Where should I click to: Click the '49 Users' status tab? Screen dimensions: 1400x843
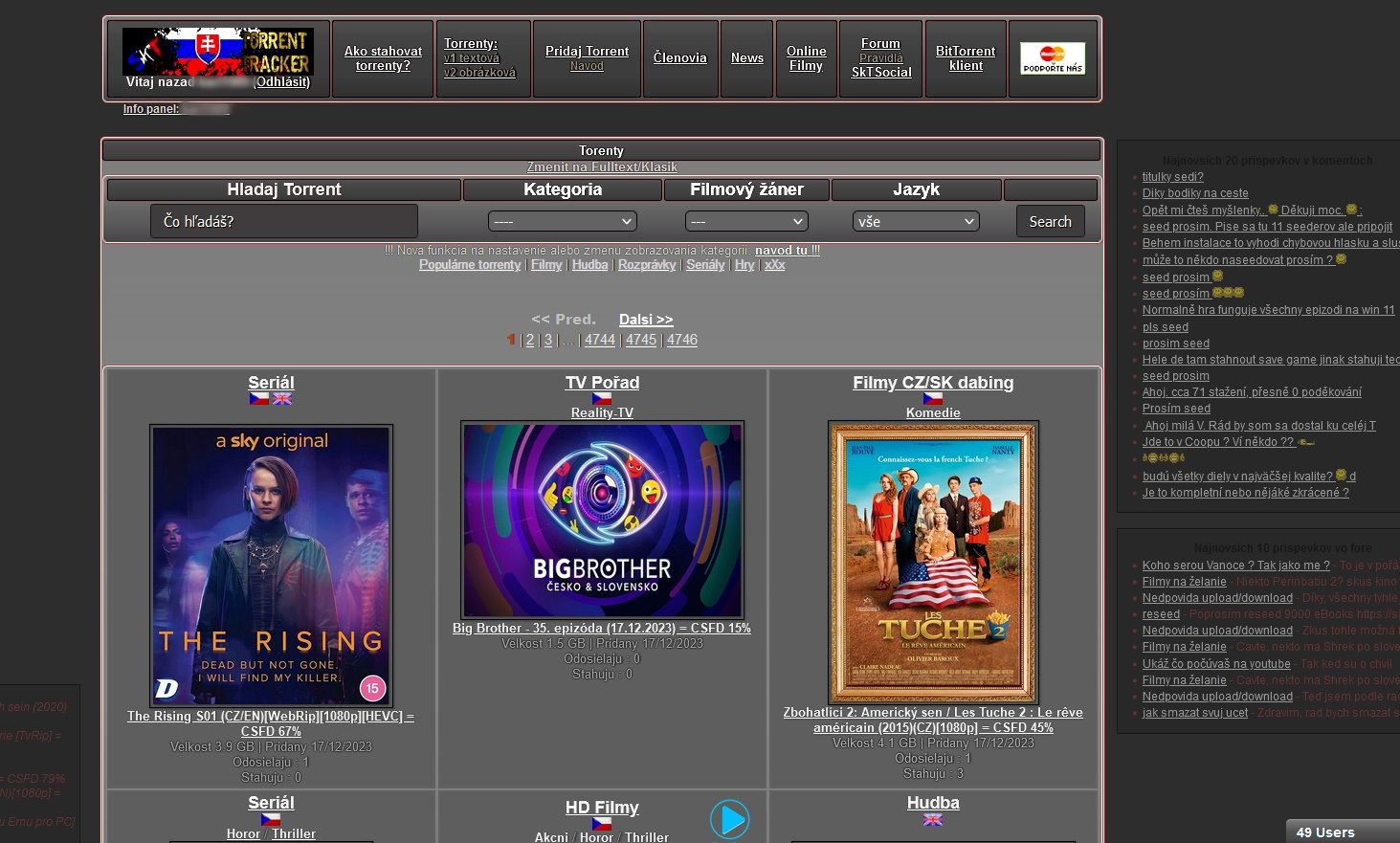tap(1342, 832)
